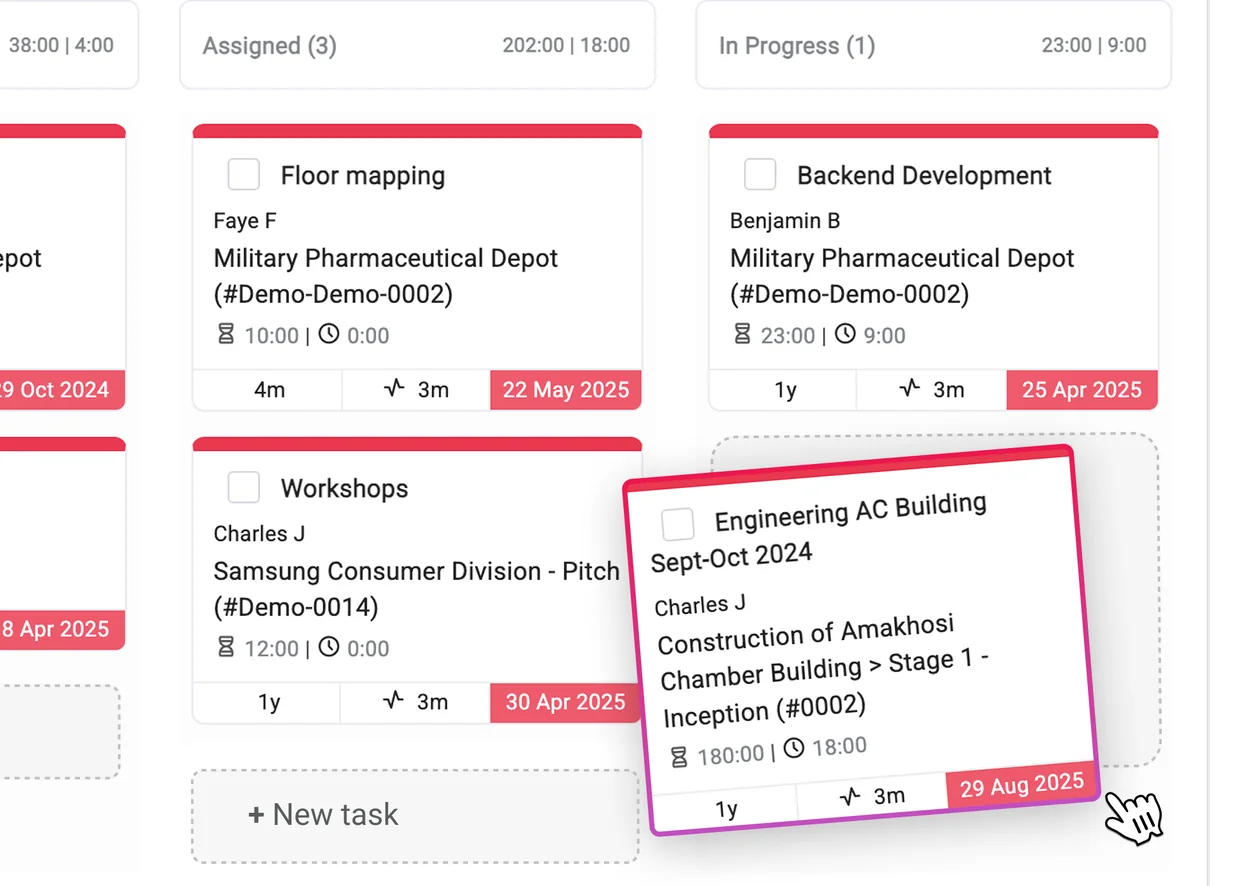Select Charles J on Engineering AC card
The height and width of the screenshot is (886, 1240).
[x=700, y=605]
